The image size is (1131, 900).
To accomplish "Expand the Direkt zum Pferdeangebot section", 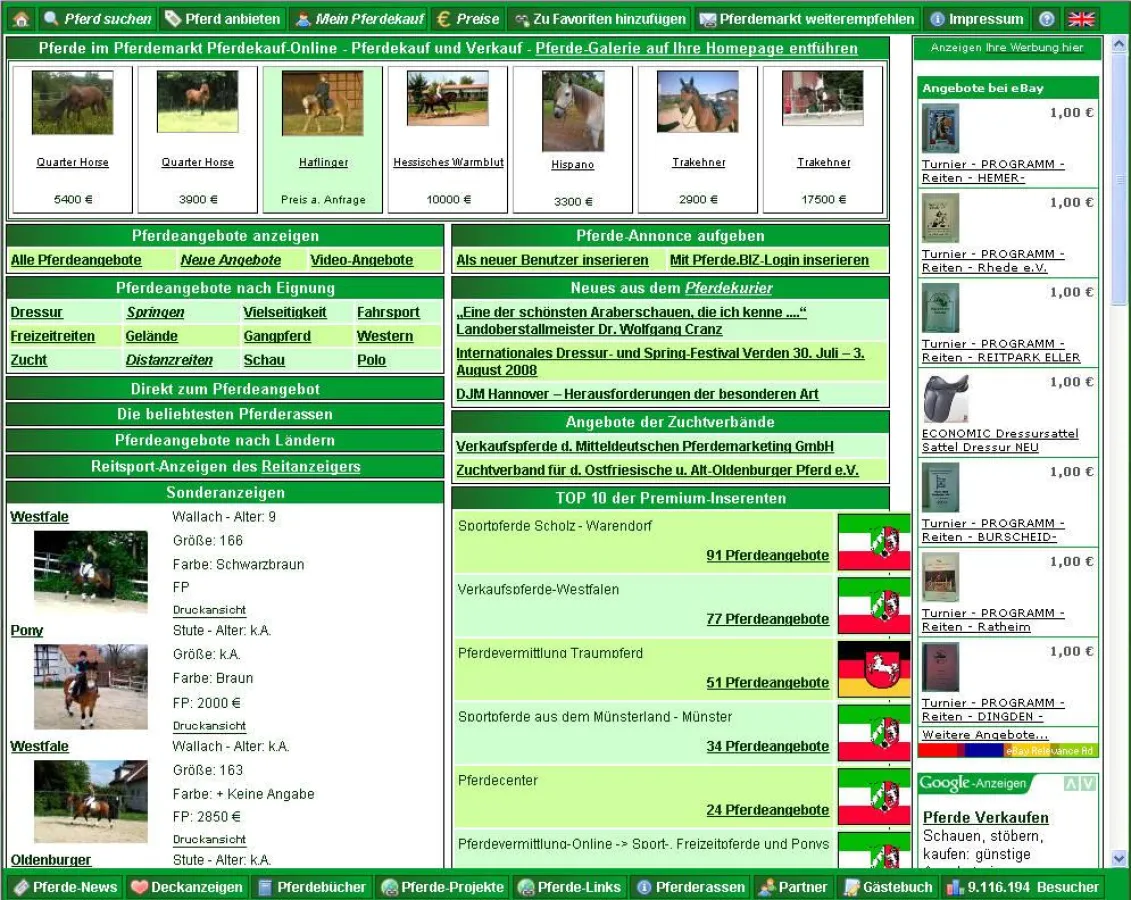I will [x=225, y=389].
